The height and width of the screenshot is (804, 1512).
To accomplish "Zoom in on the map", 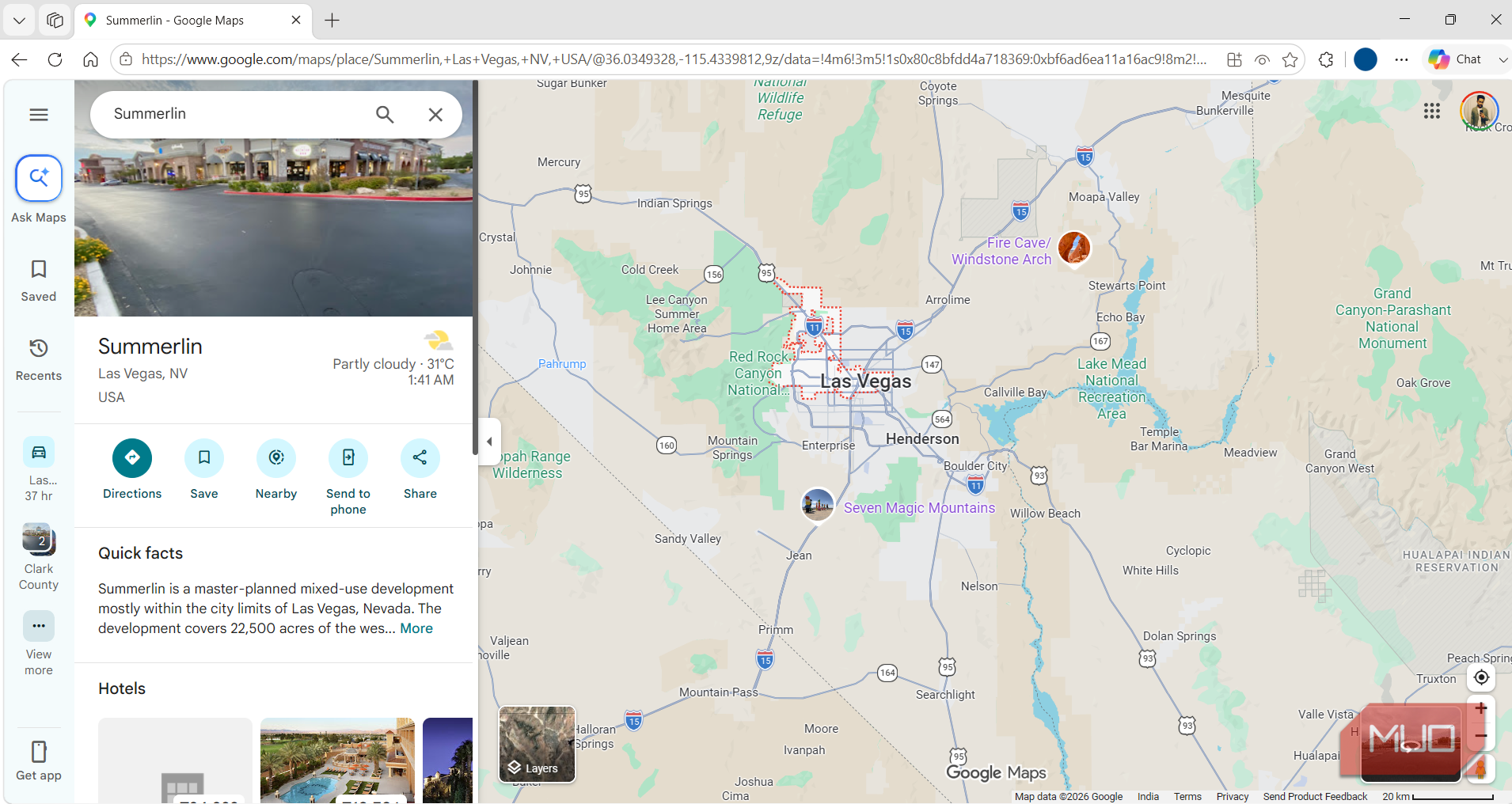I will pyautogui.click(x=1480, y=709).
